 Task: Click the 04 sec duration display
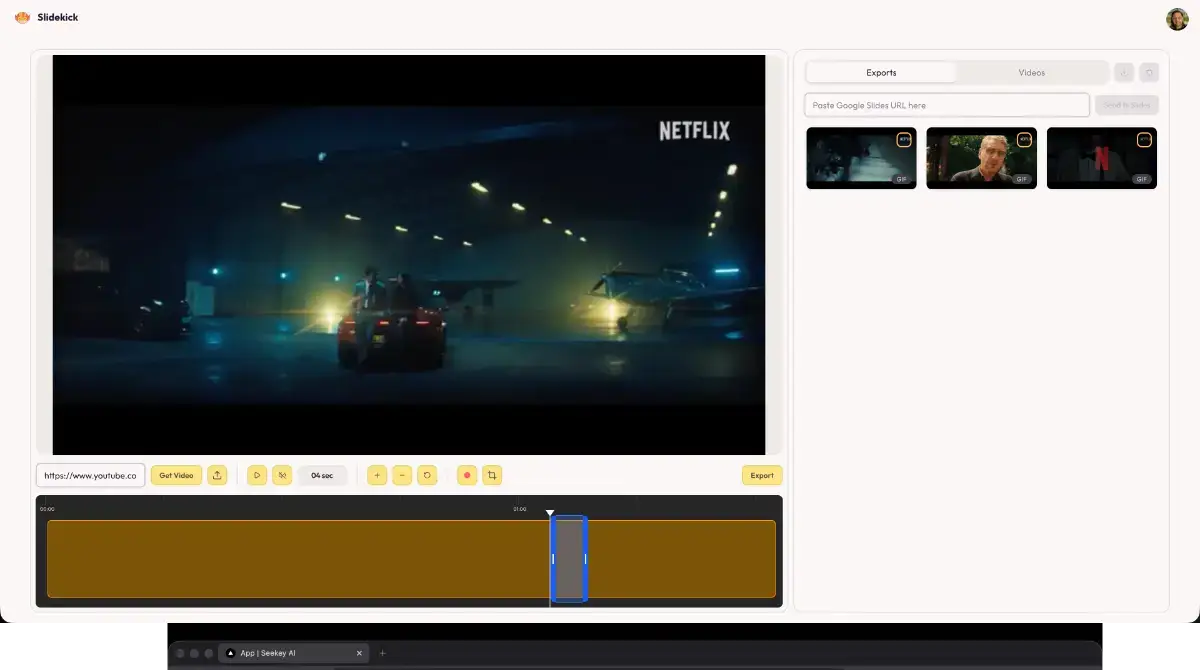(322, 475)
